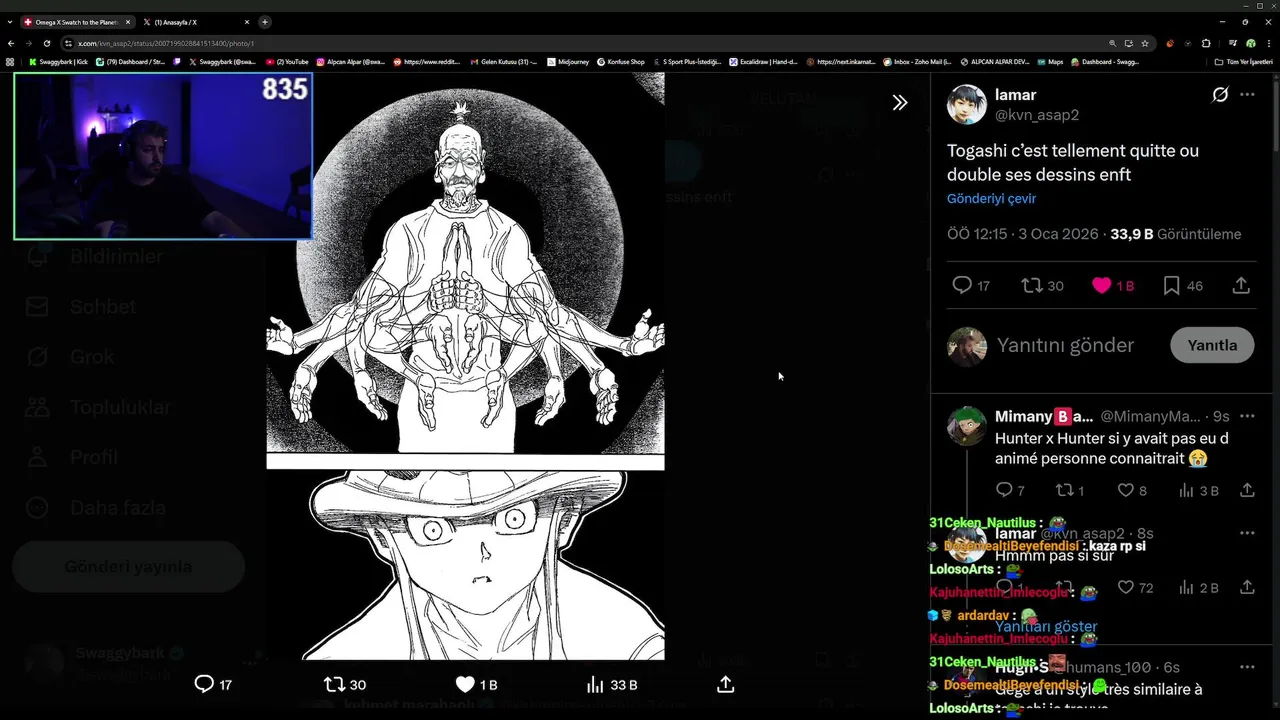1280x720 pixels.
Task: Toggle like heart below the photo viewer
Action: tap(465, 684)
